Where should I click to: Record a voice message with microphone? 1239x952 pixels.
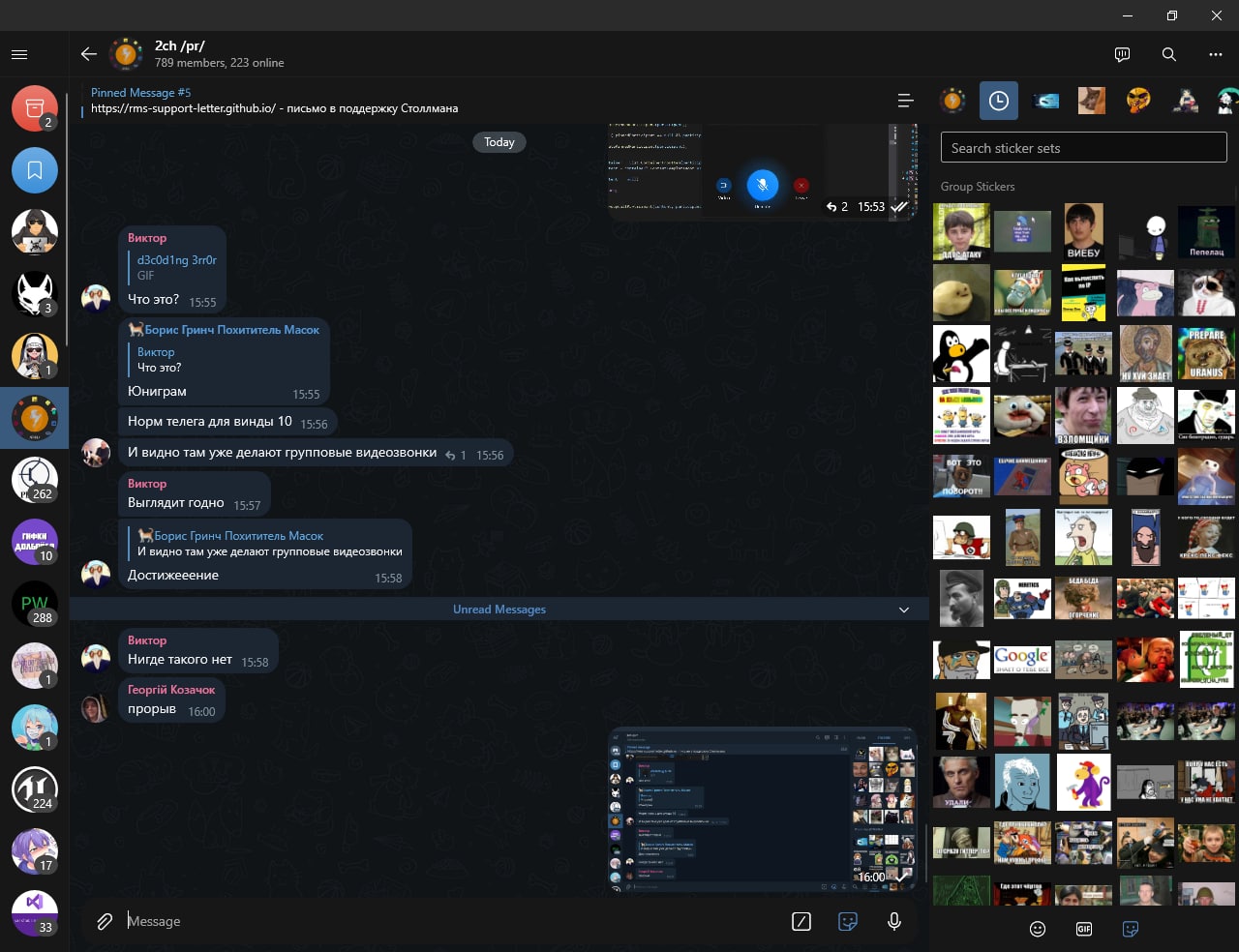(894, 921)
